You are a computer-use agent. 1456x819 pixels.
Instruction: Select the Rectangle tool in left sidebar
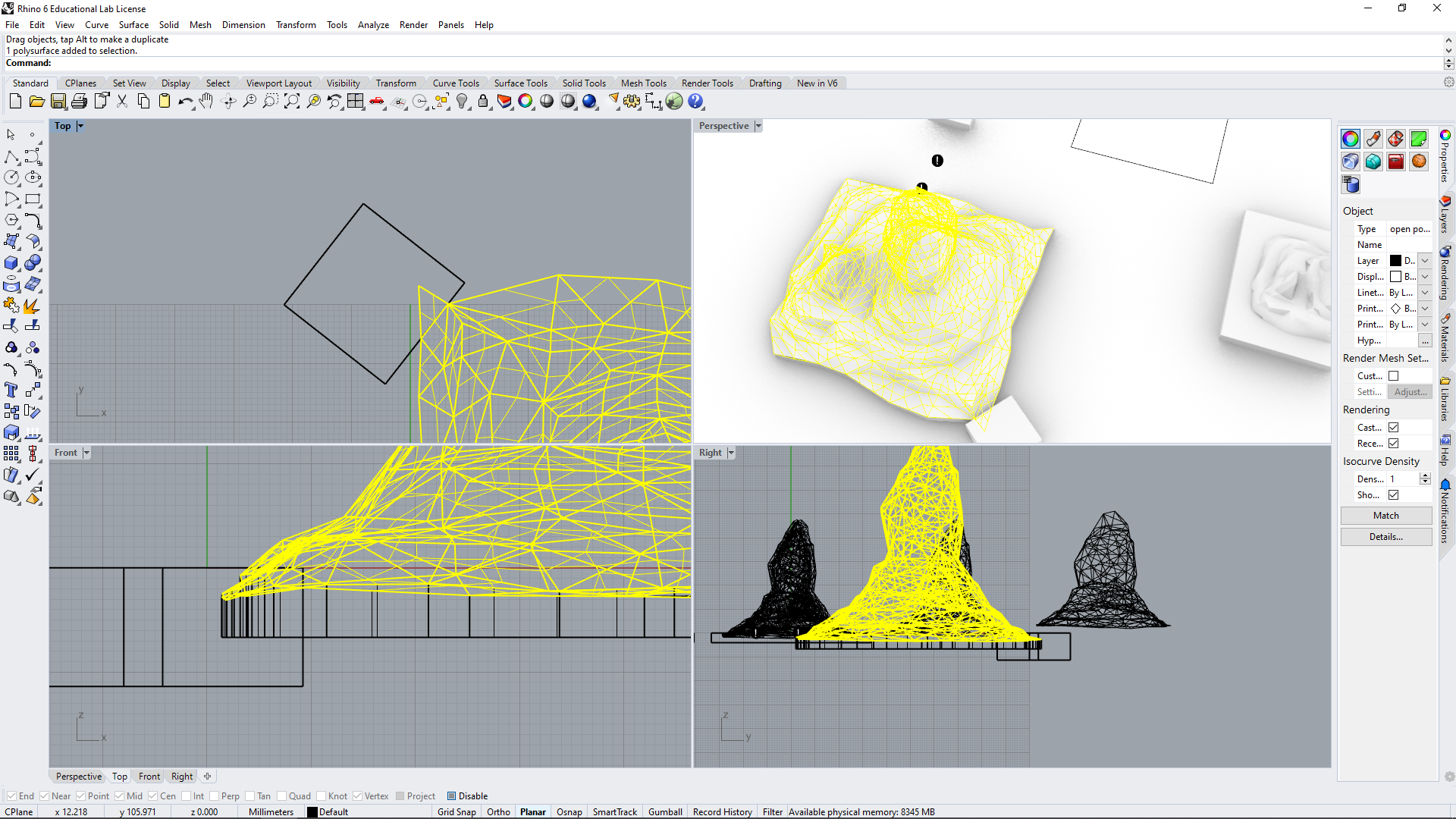(33, 199)
